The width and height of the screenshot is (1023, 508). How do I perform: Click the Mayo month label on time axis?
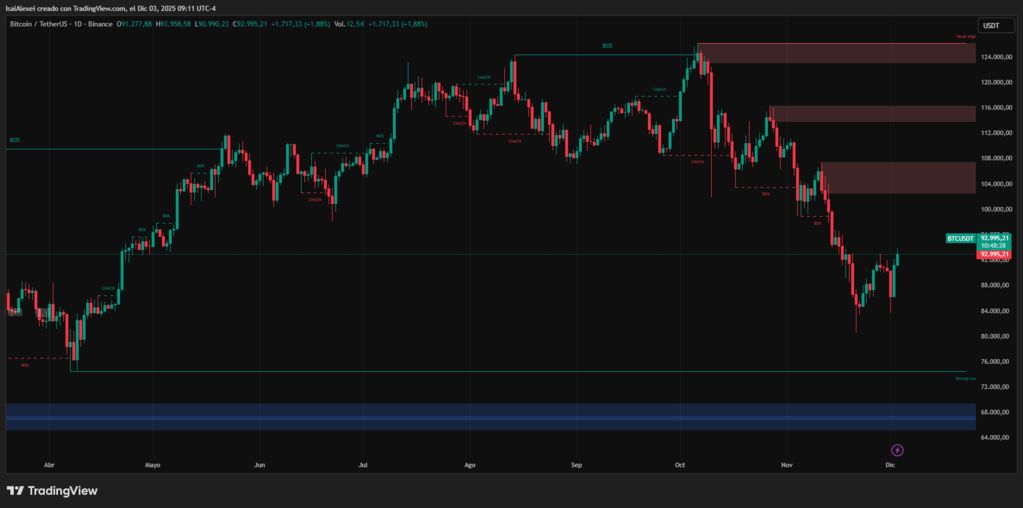pos(153,466)
